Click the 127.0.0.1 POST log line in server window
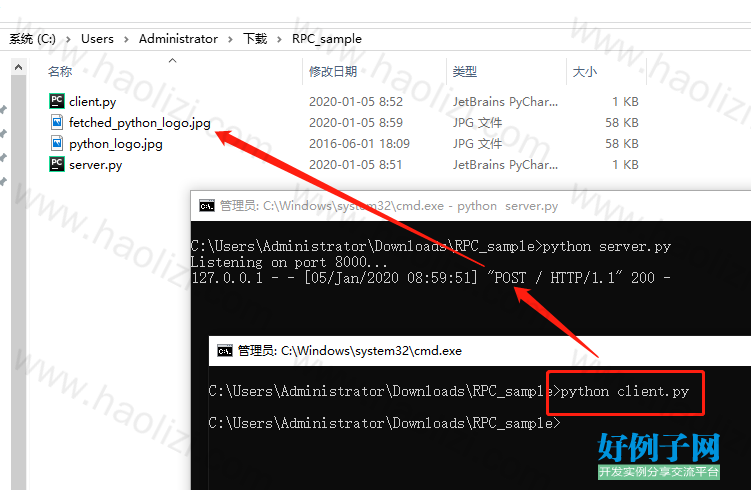The image size is (751, 490). pyautogui.click(x=431, y=278)
